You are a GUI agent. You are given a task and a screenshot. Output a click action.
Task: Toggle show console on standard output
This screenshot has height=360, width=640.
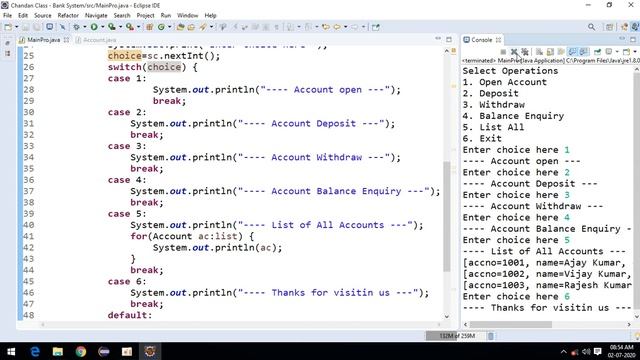tap(572, 52)
